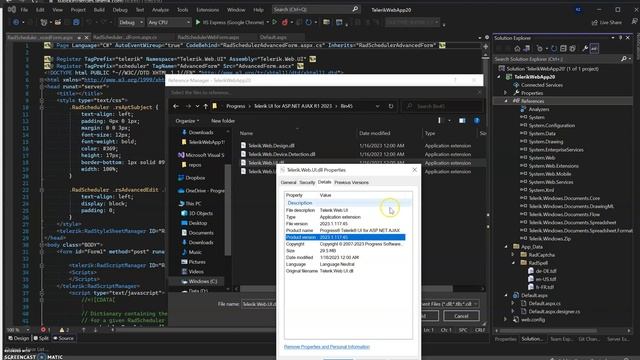The width and height of the screenshot is (640, 360).
Task: Click the blue back navigation circle in toolbar
Action: 16,22
